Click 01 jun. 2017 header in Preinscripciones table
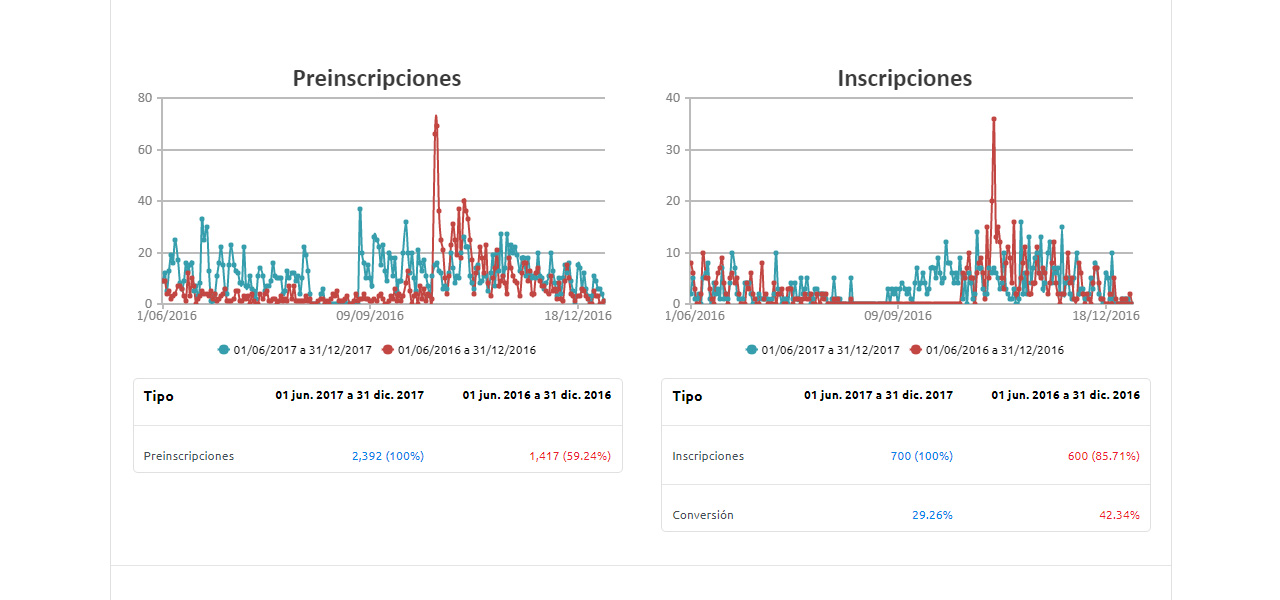 tap(350, 395)
